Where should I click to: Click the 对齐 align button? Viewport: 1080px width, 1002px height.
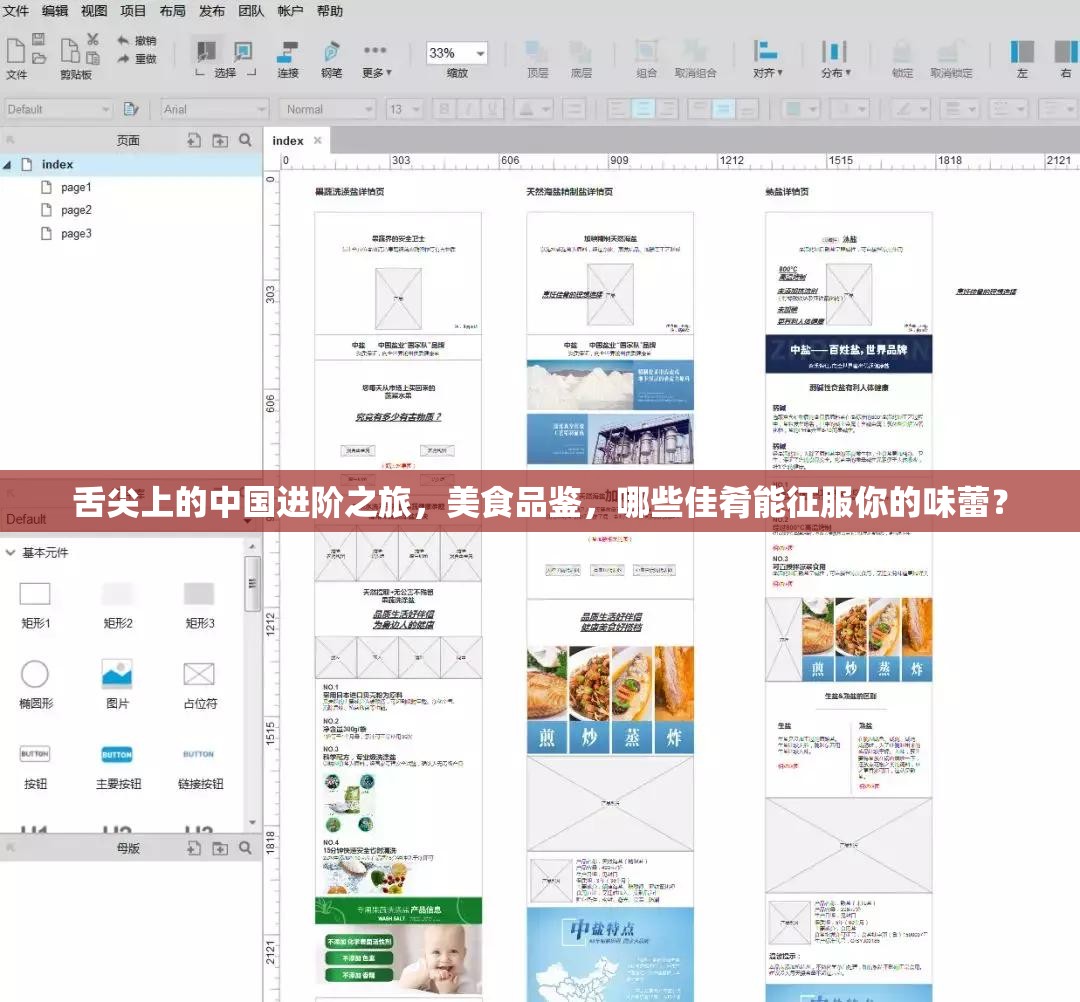766,58
